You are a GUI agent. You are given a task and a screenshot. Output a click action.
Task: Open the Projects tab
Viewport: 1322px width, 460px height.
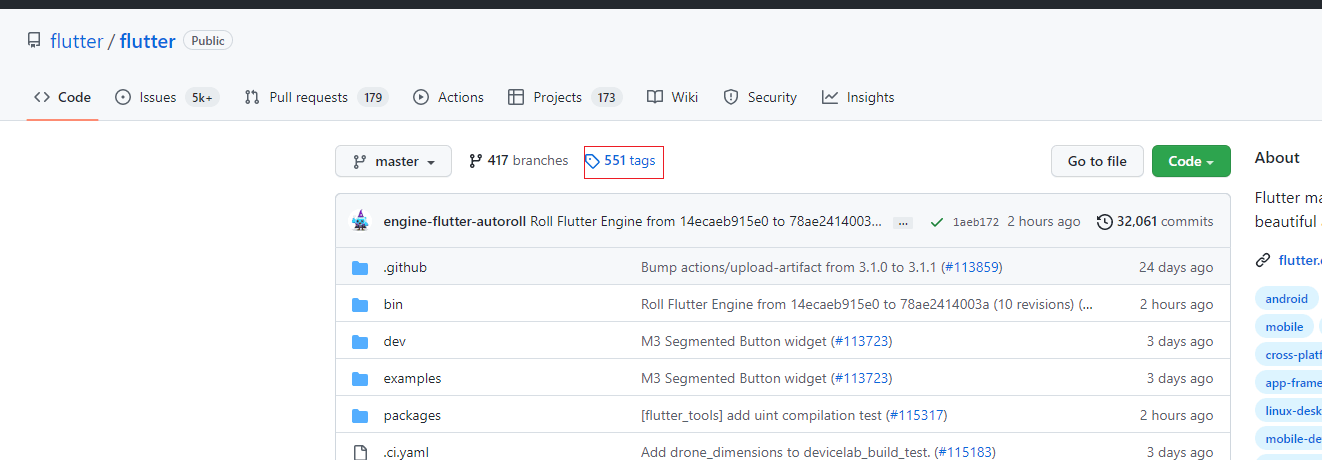565,97
